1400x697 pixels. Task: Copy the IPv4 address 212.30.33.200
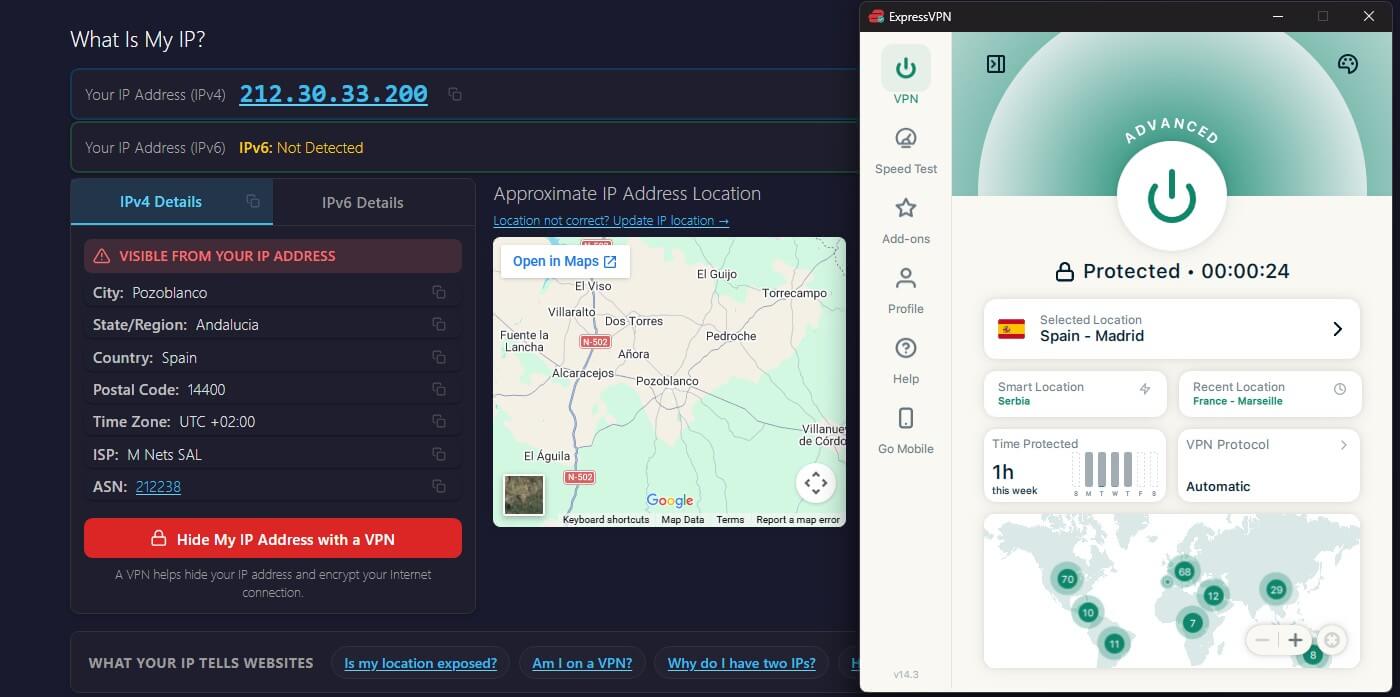point(455,94)
